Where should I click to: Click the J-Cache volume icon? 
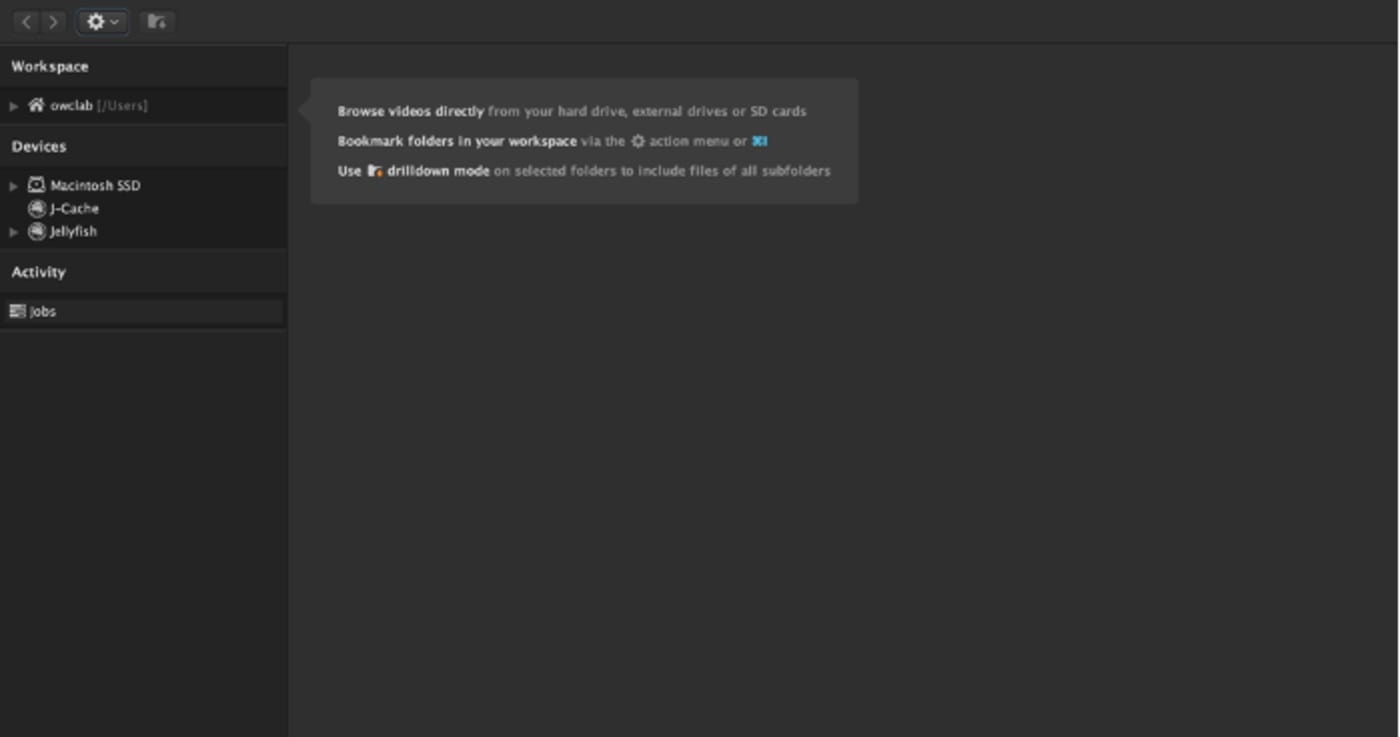(x=37, y=208)
